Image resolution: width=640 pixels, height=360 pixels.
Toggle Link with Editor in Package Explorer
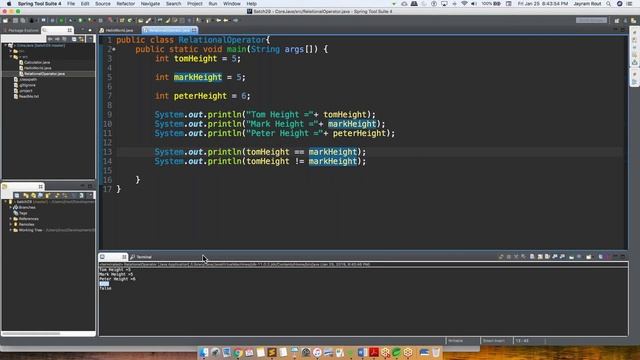point(81,39)
